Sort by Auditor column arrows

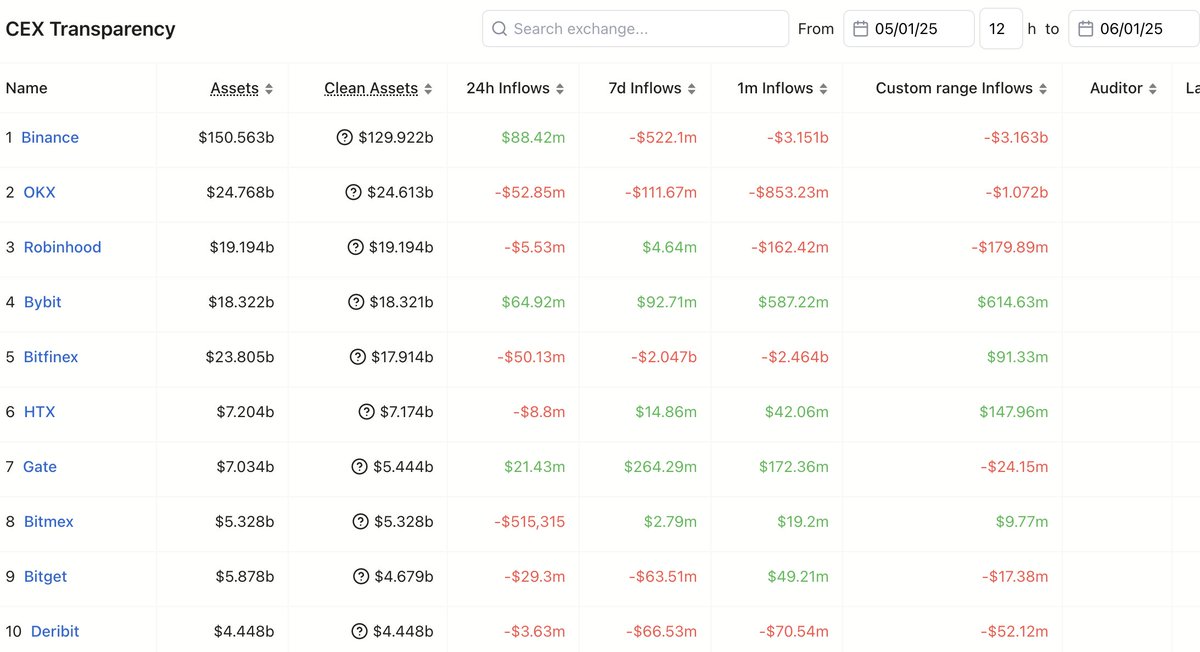pyautogui.click(x=1152, y=89)
